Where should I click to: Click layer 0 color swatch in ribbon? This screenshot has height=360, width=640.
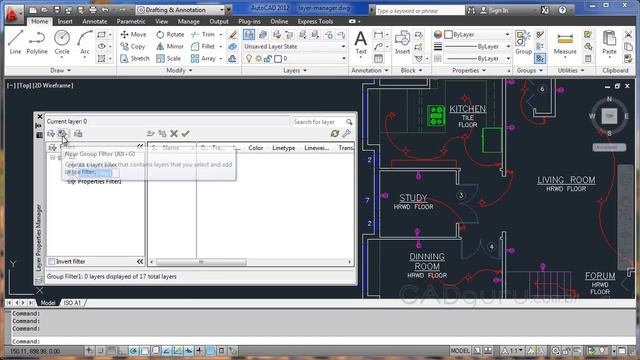(x=278, y=59)
